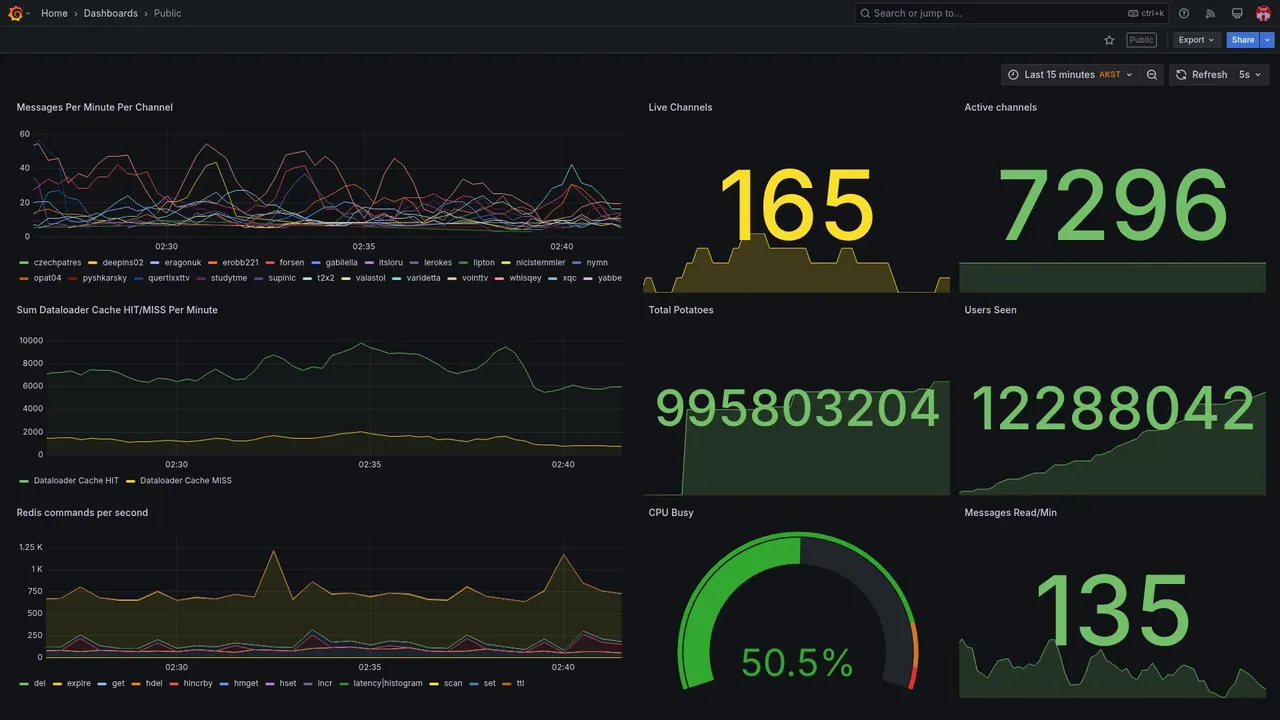Select quertixxttv in the channel legend
The width and height of the screenshot is (1280, 720).
pos(169,278)
